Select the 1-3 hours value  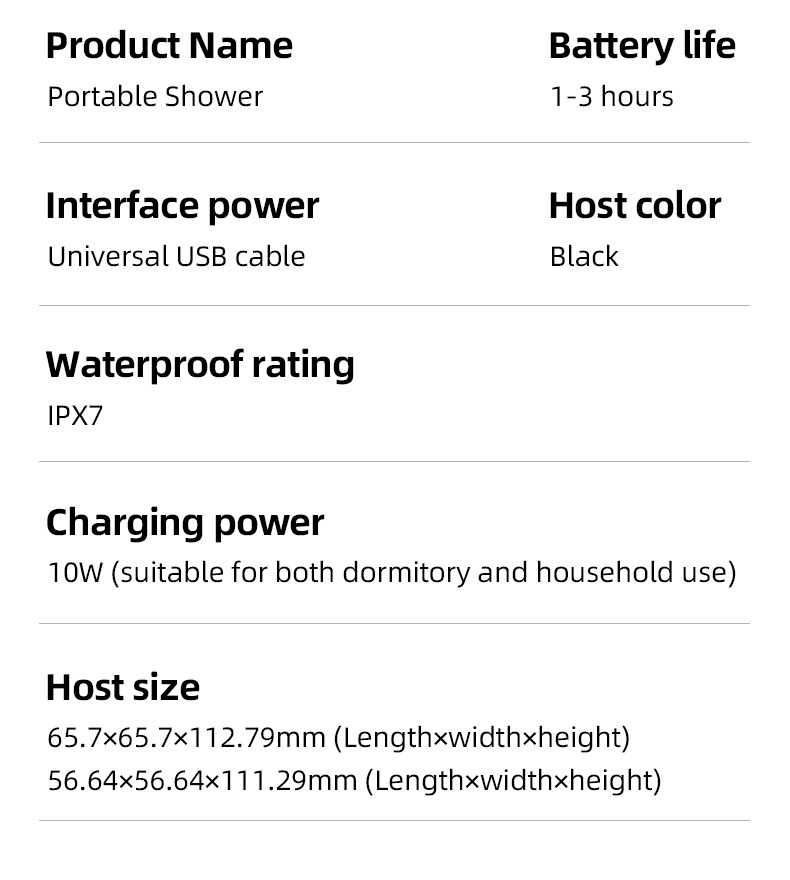611,97
